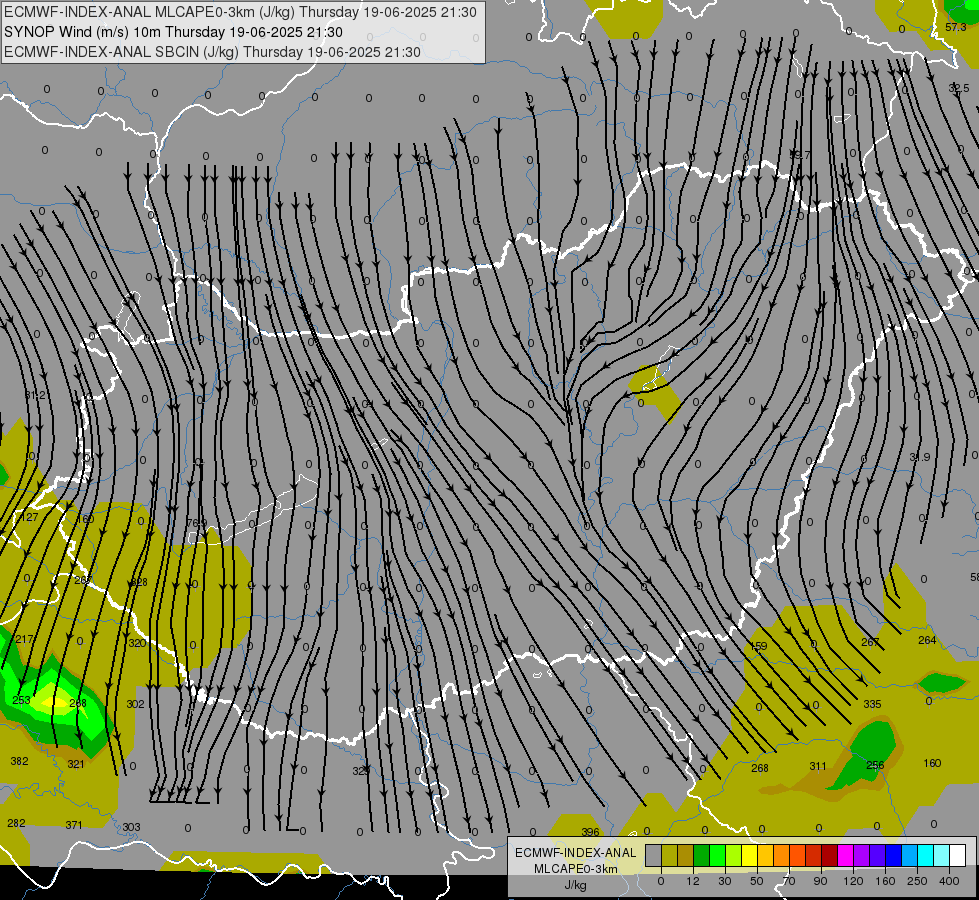Viewport: 979px width, 900px height.
Task: Click the first olive swatch after gray
Action: (669, 855)
